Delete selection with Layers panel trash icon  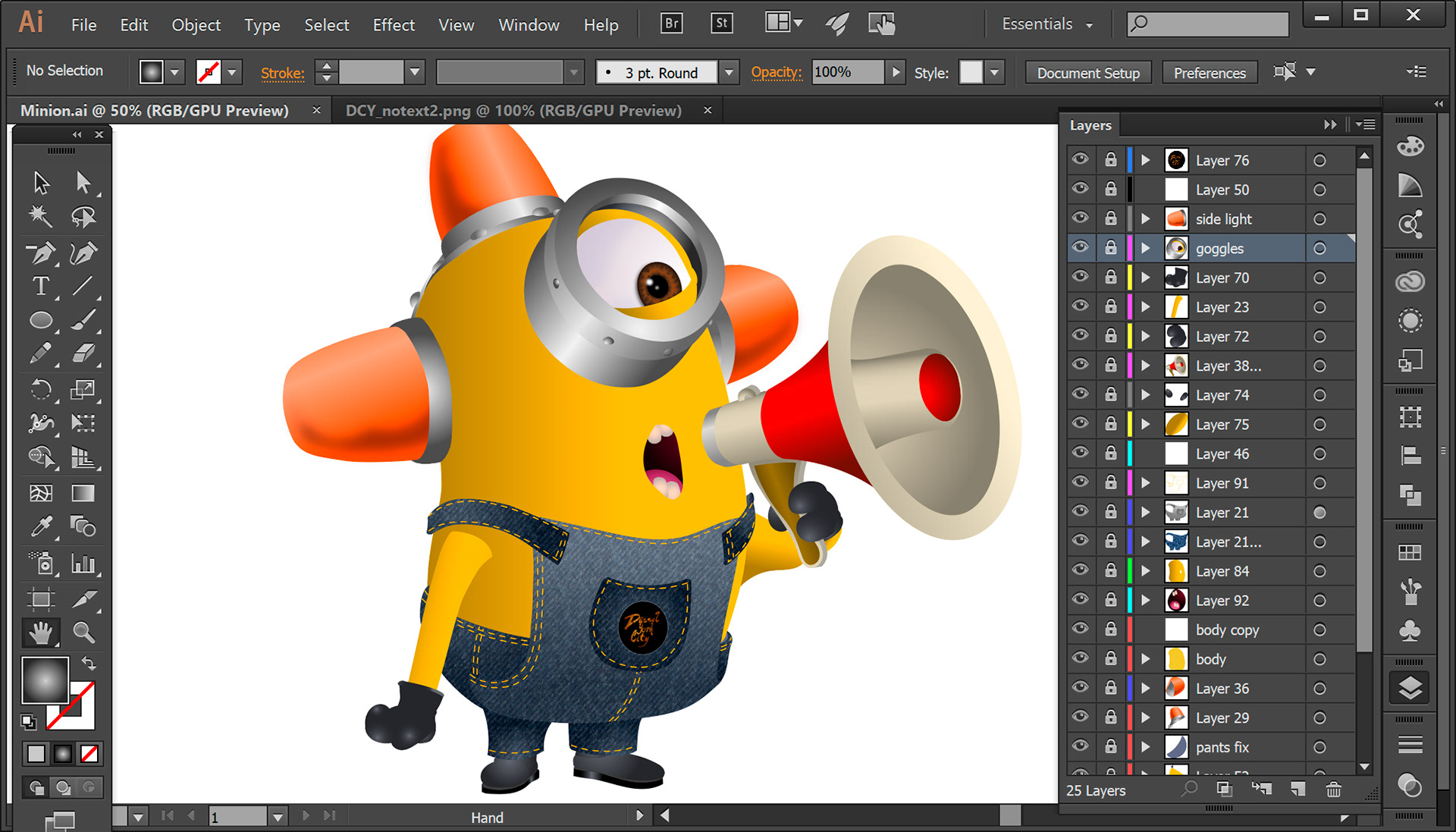[x=1333, y=790]
